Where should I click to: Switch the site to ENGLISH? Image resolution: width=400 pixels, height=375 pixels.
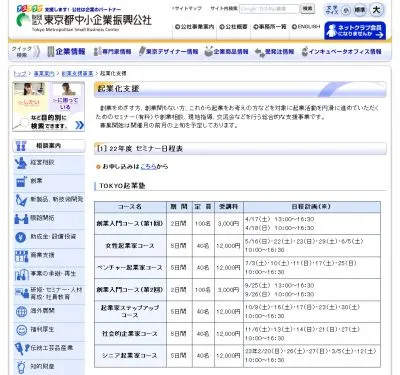(306, 27)
